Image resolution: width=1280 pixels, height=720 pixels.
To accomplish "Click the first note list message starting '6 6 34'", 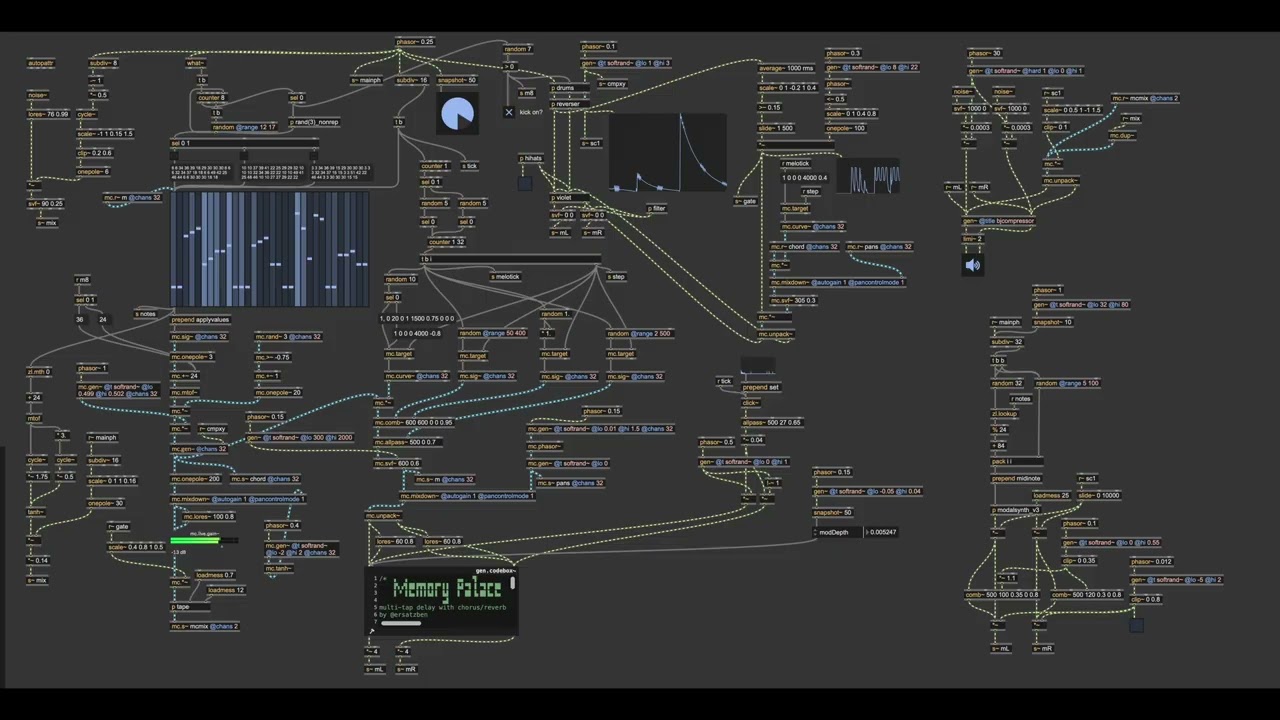I will 203,172.
